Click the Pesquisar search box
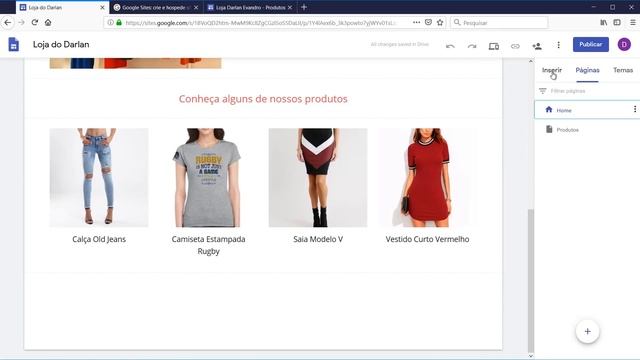640x360 pixels. (x=499, y=23)
